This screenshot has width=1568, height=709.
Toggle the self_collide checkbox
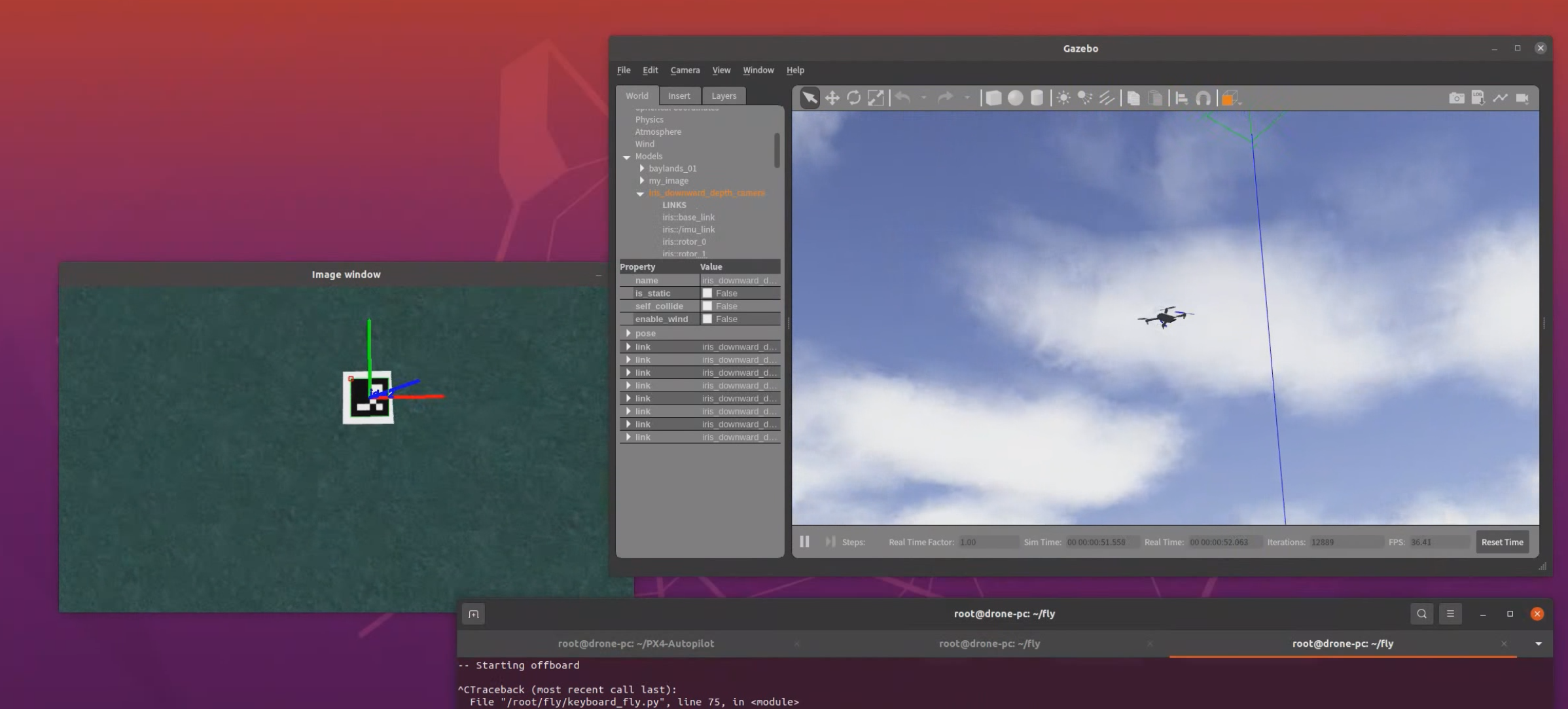[707, 306]
